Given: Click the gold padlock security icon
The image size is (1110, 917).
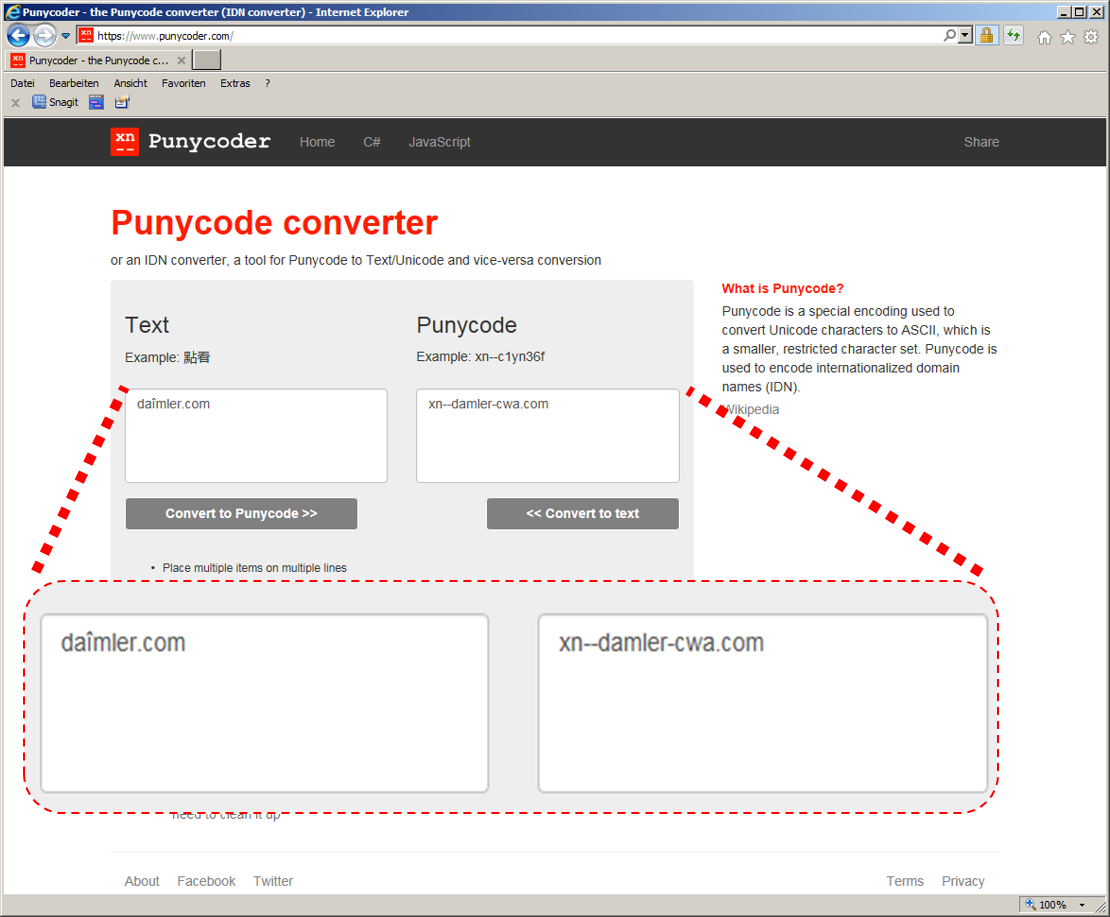Looking at the screenshot, I should [987, 36].
